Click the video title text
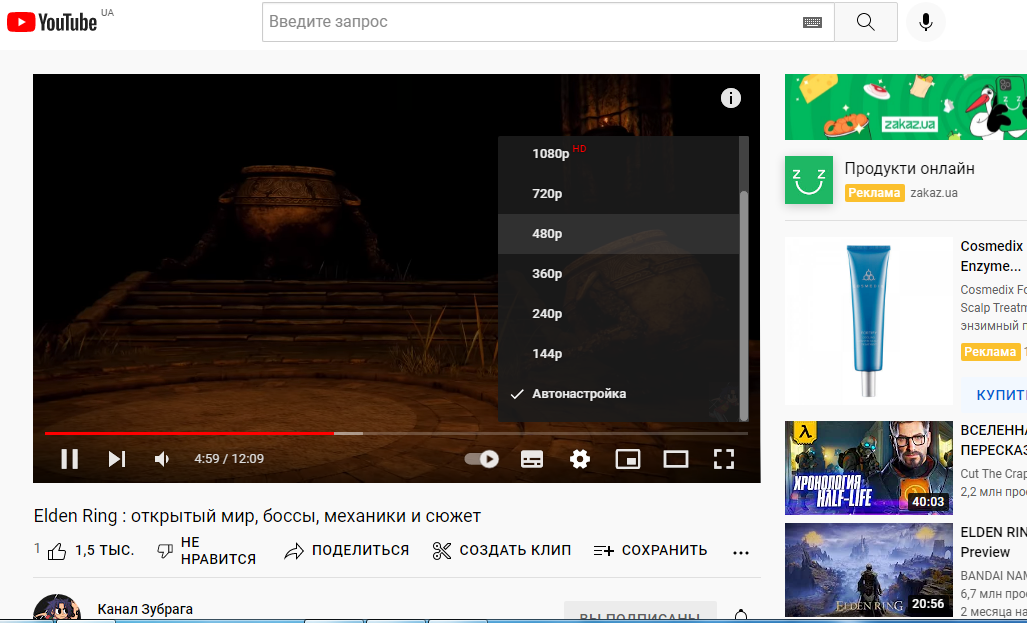Screen dimensions: 1027x623 pyautogui.click(x=257, y=516)
